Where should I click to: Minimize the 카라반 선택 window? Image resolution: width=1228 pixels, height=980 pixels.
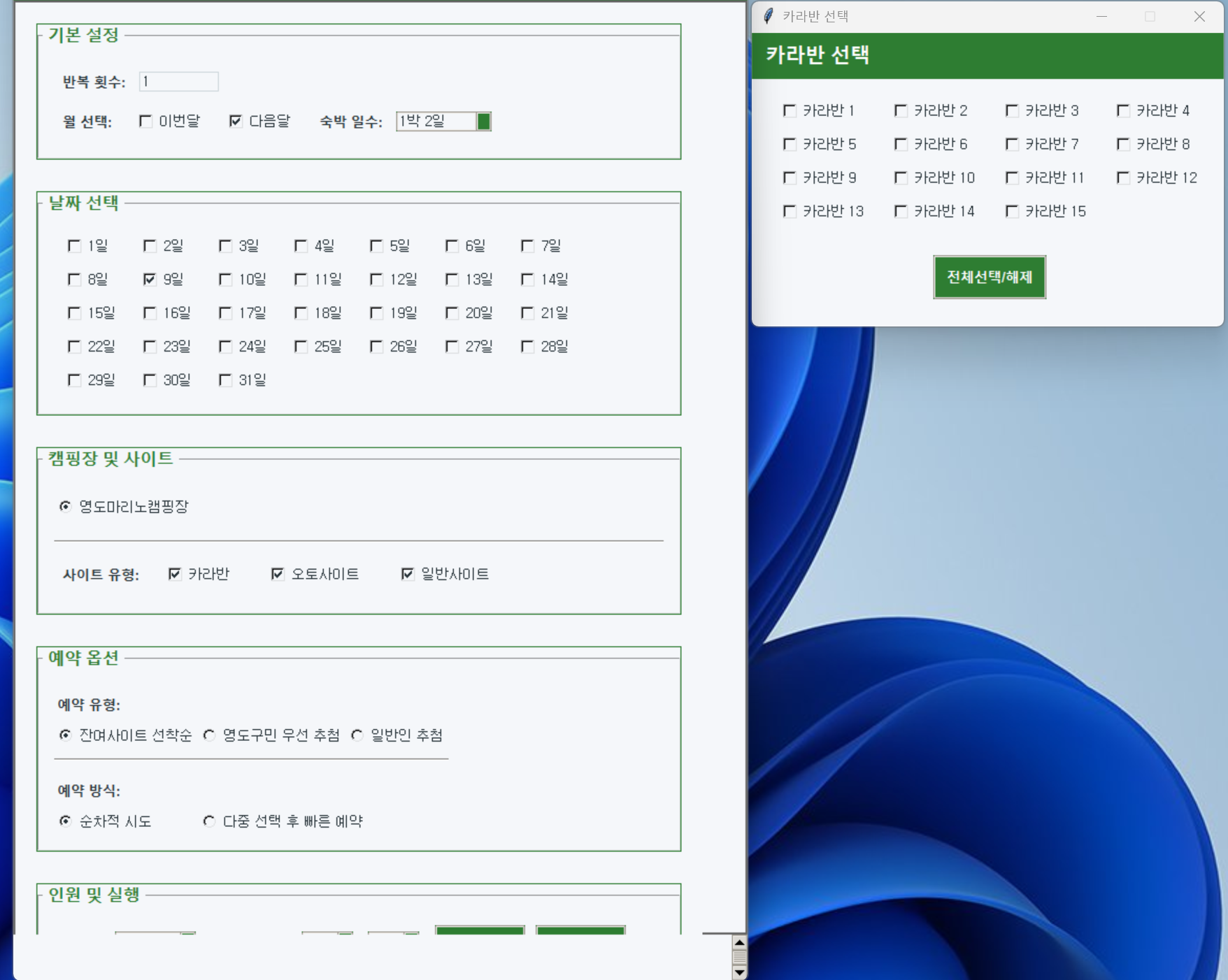tap(1101, 16)
